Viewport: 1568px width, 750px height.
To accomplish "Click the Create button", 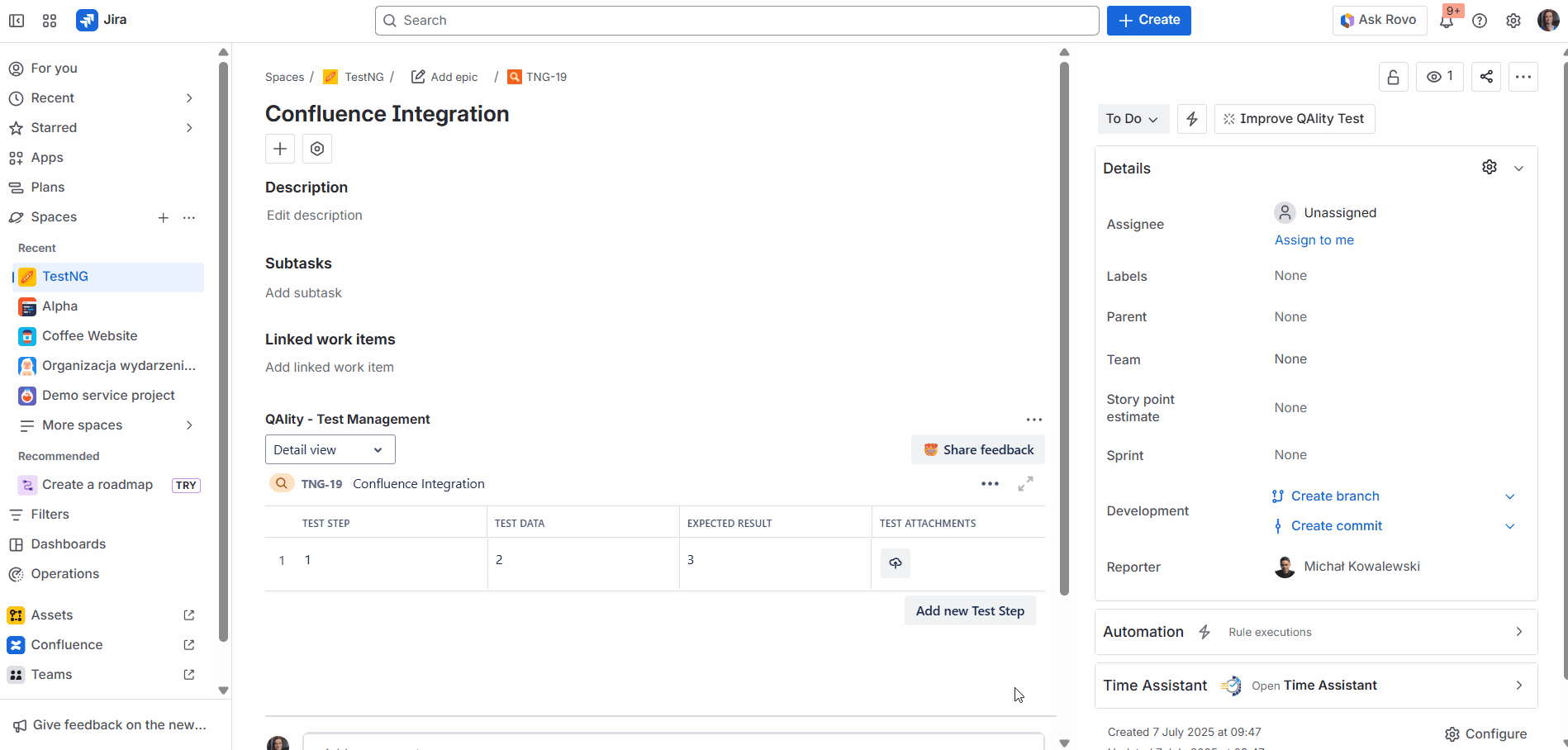I will 1148,21.
